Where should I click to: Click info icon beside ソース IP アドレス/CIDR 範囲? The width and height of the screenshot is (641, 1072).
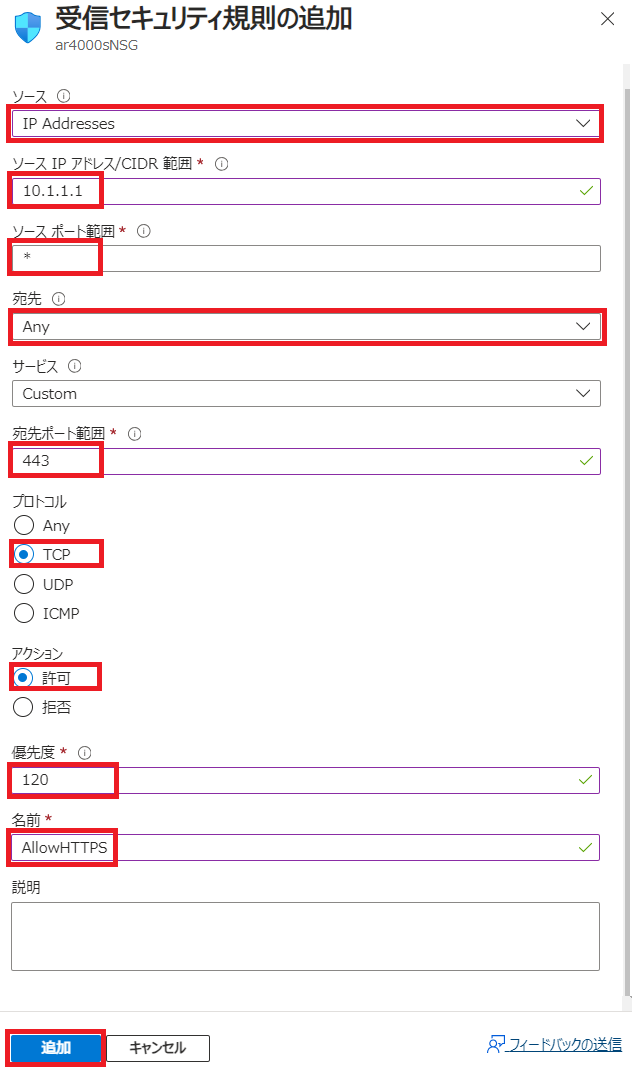click(x=222, y=163)
